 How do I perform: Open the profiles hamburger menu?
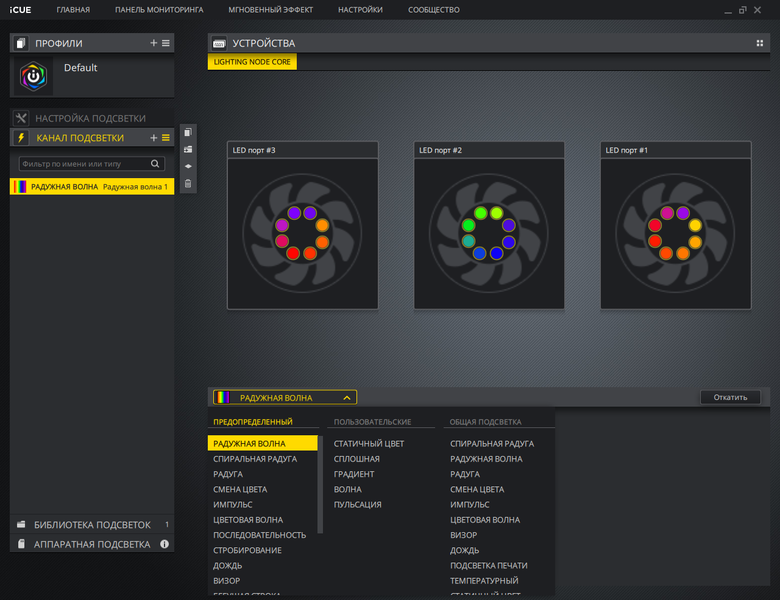pos(166,43)
